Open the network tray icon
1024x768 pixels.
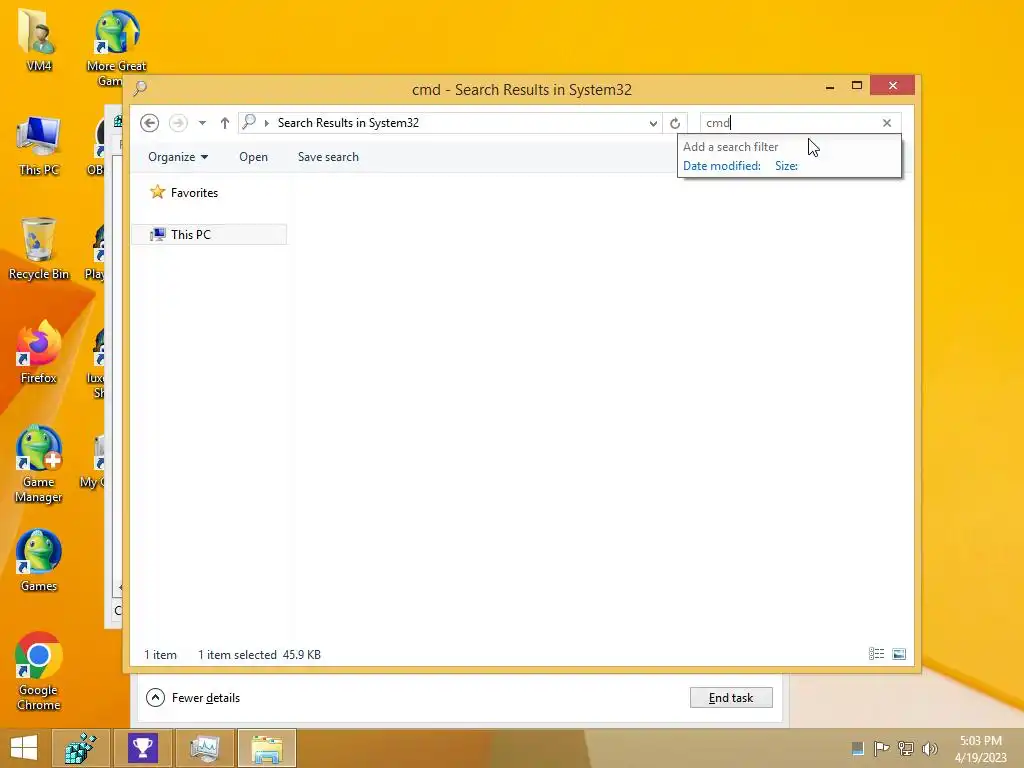(906, 748)
